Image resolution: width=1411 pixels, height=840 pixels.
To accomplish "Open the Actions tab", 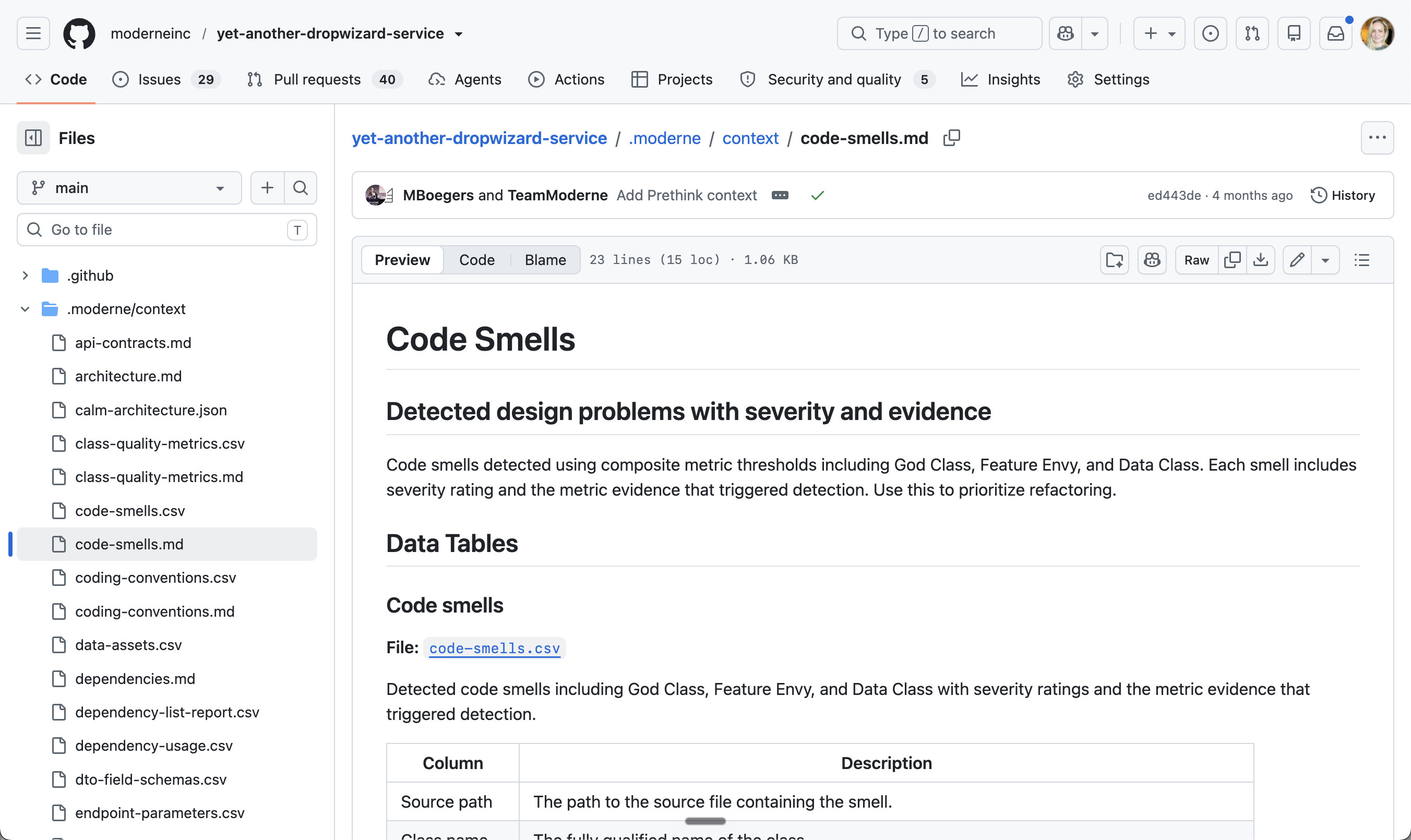I will [x=566, y=79].
